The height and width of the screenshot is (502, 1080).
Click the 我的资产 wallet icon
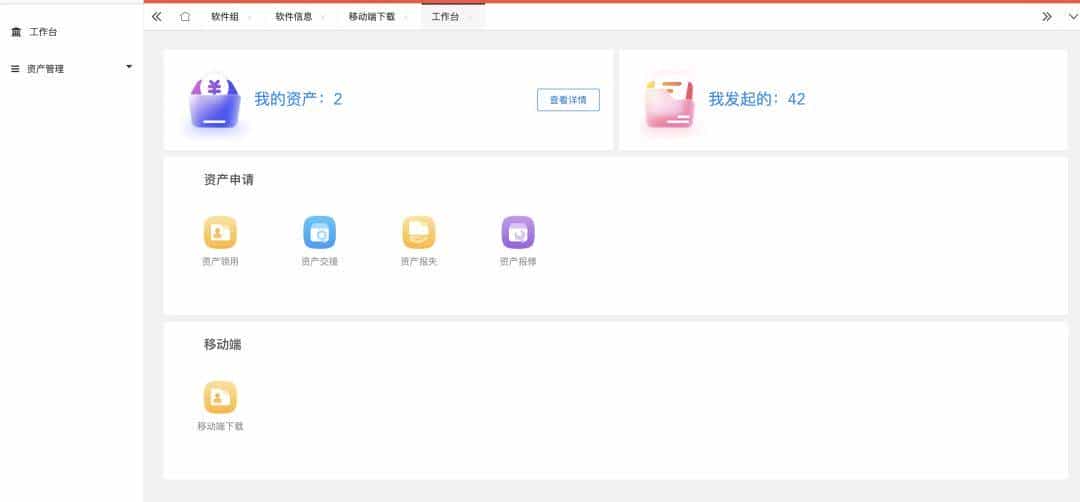pos(214,103)
